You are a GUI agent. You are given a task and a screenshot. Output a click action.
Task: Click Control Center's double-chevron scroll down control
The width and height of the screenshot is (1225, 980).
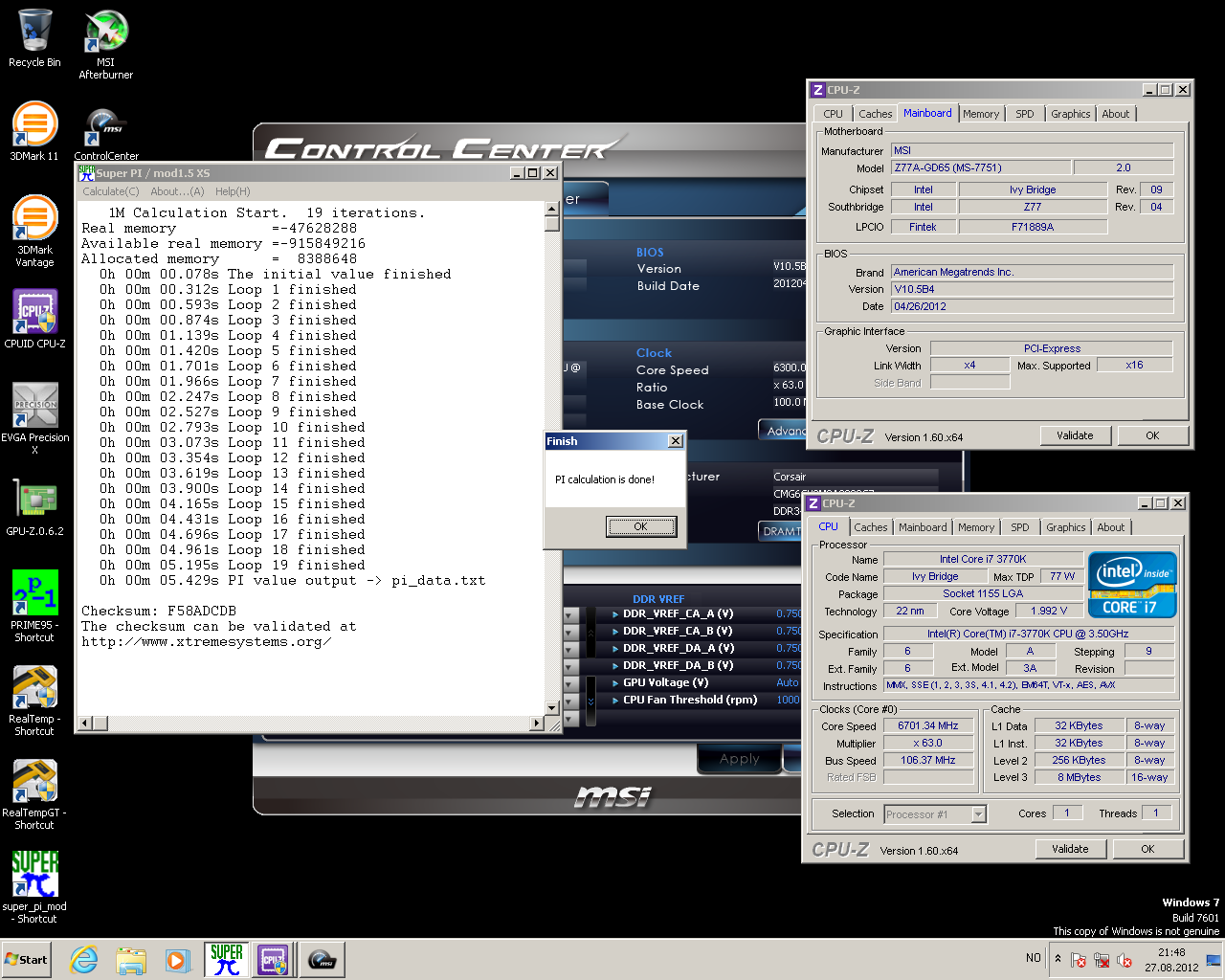coord(590,702)
